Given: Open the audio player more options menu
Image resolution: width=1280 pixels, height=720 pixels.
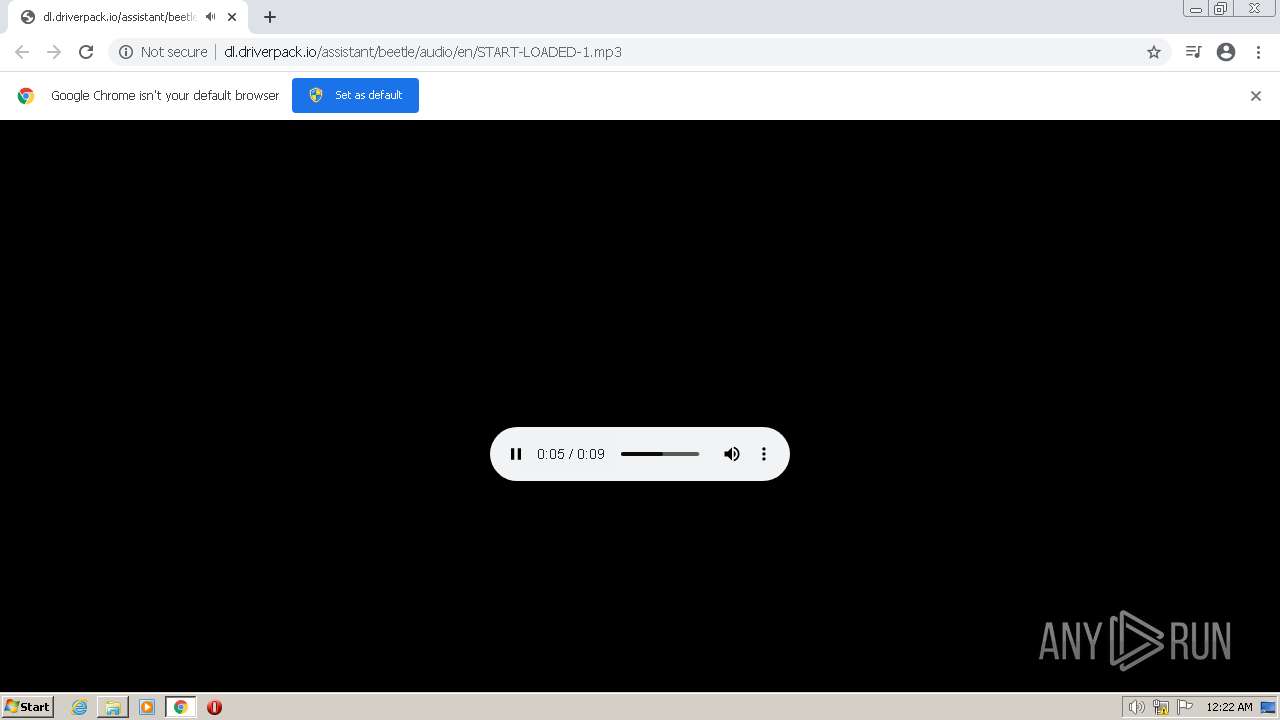Looking at the screenshot, I should (x=764, y=454).
